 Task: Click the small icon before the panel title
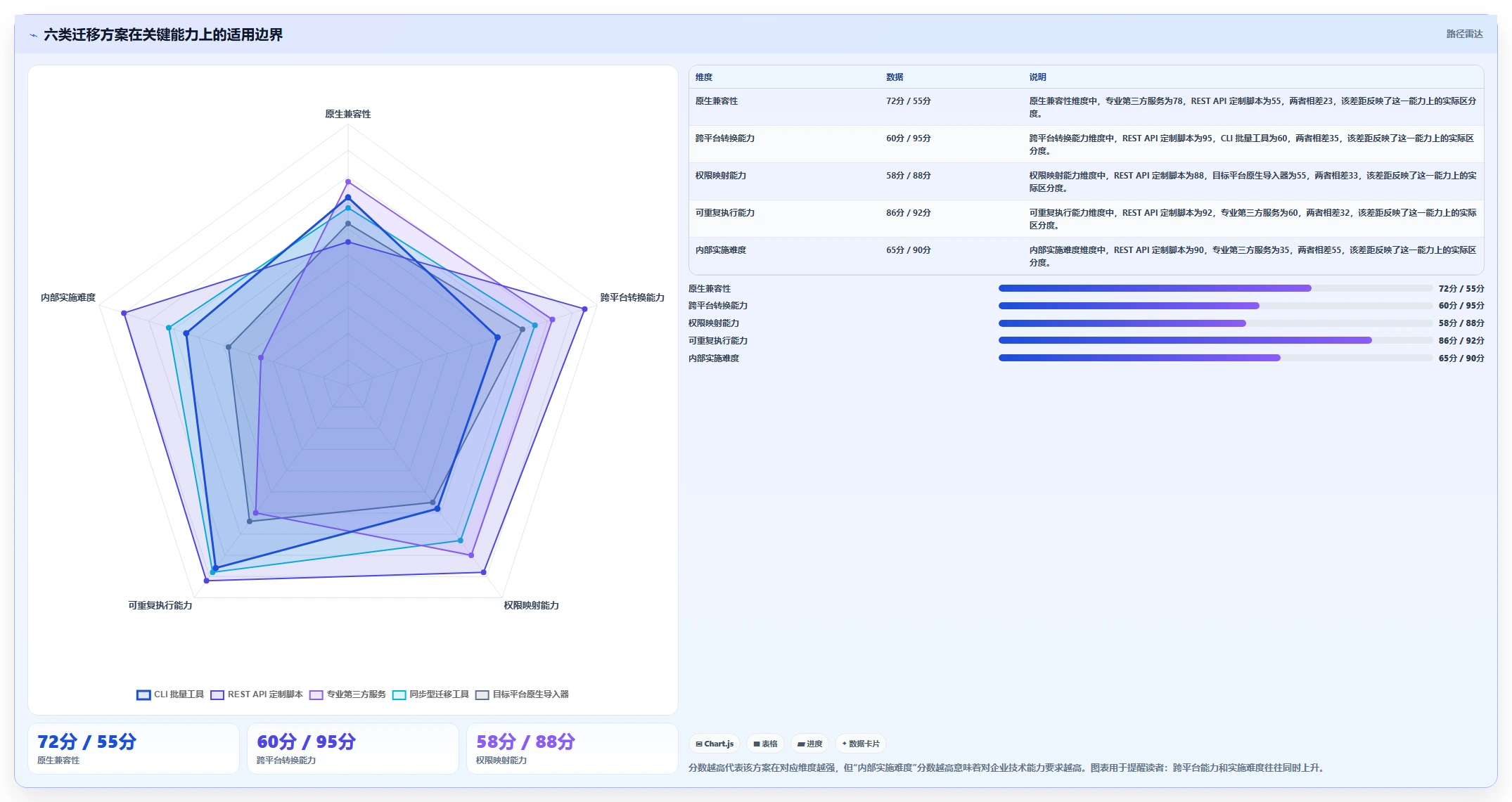click(x=33, y=35)
